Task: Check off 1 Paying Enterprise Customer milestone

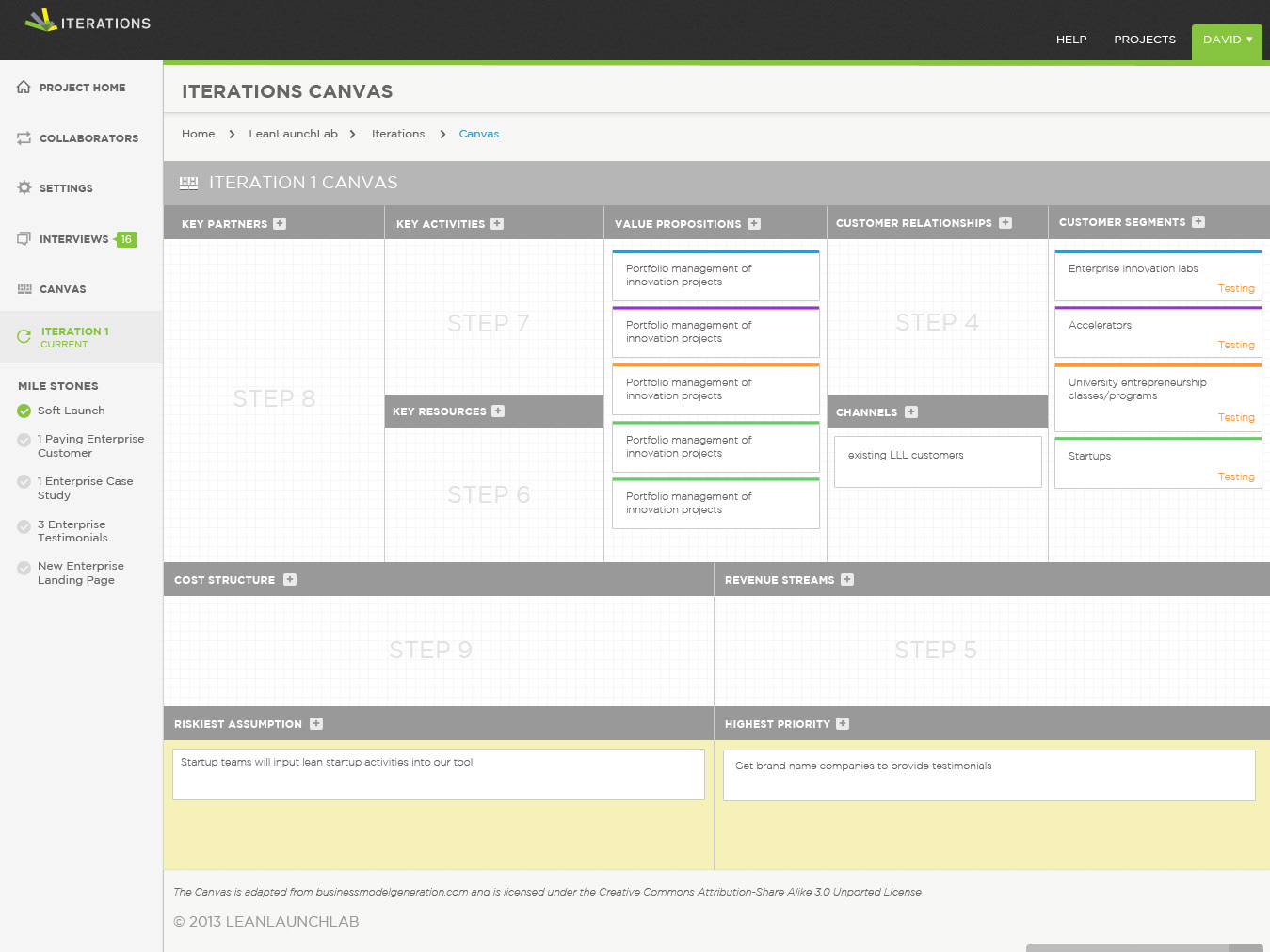Action: pyautogui.click(x=24, y=440)
